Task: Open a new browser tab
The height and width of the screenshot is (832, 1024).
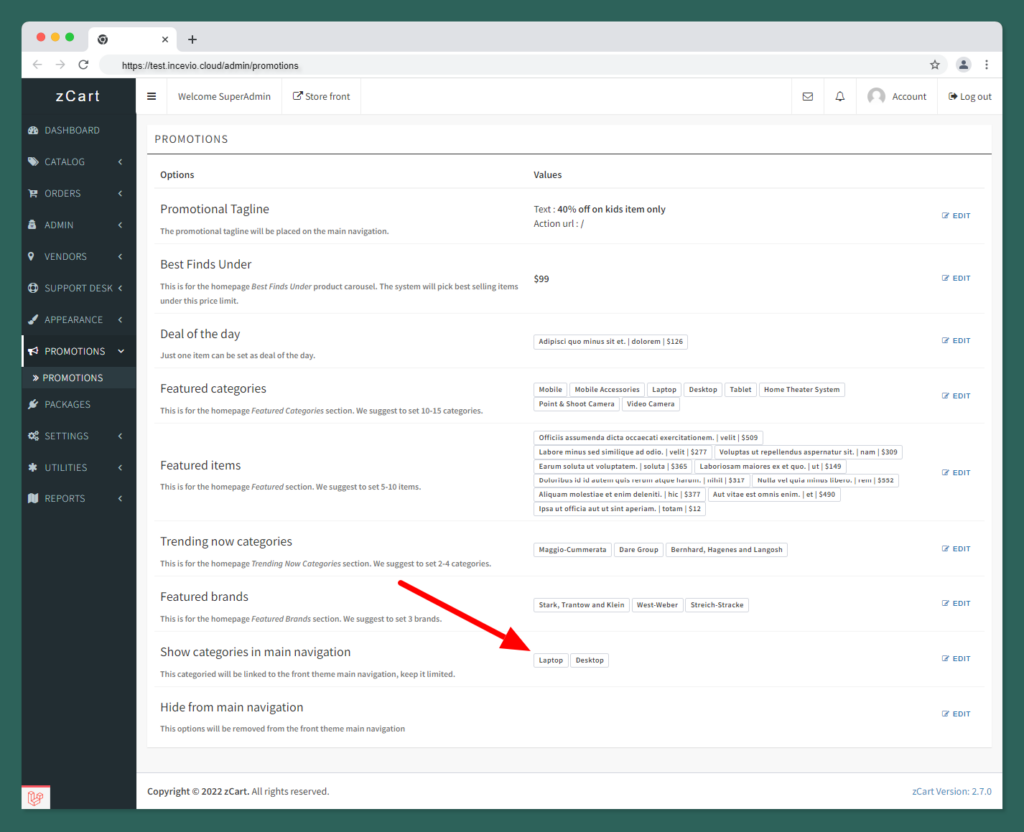Action: coord(192,39)
